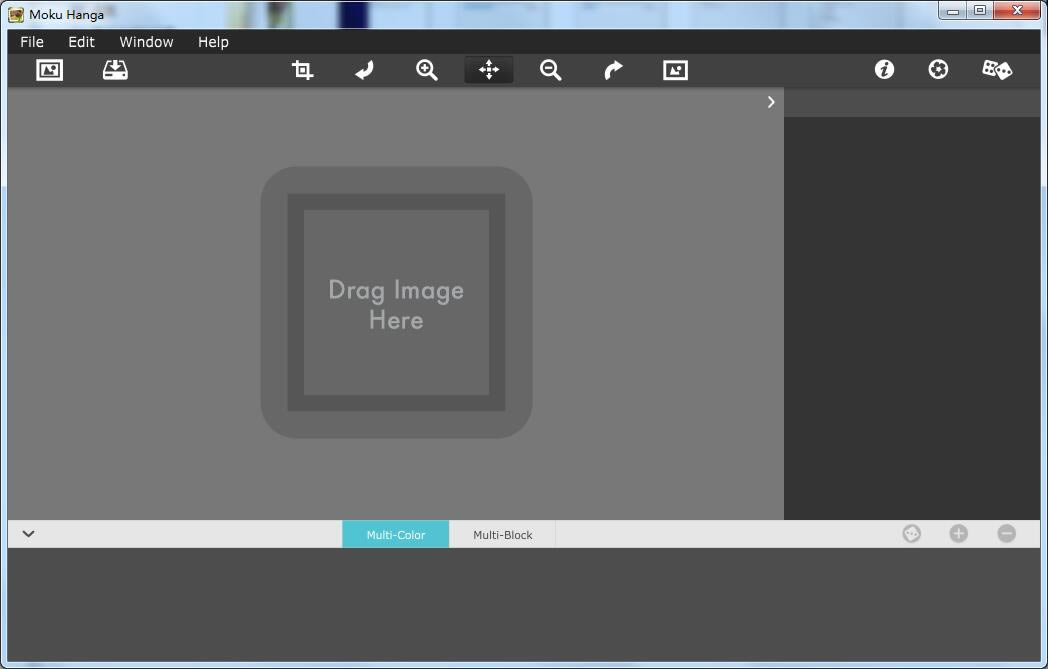Click the randomize dice in the bottom bar

point(911,533)
